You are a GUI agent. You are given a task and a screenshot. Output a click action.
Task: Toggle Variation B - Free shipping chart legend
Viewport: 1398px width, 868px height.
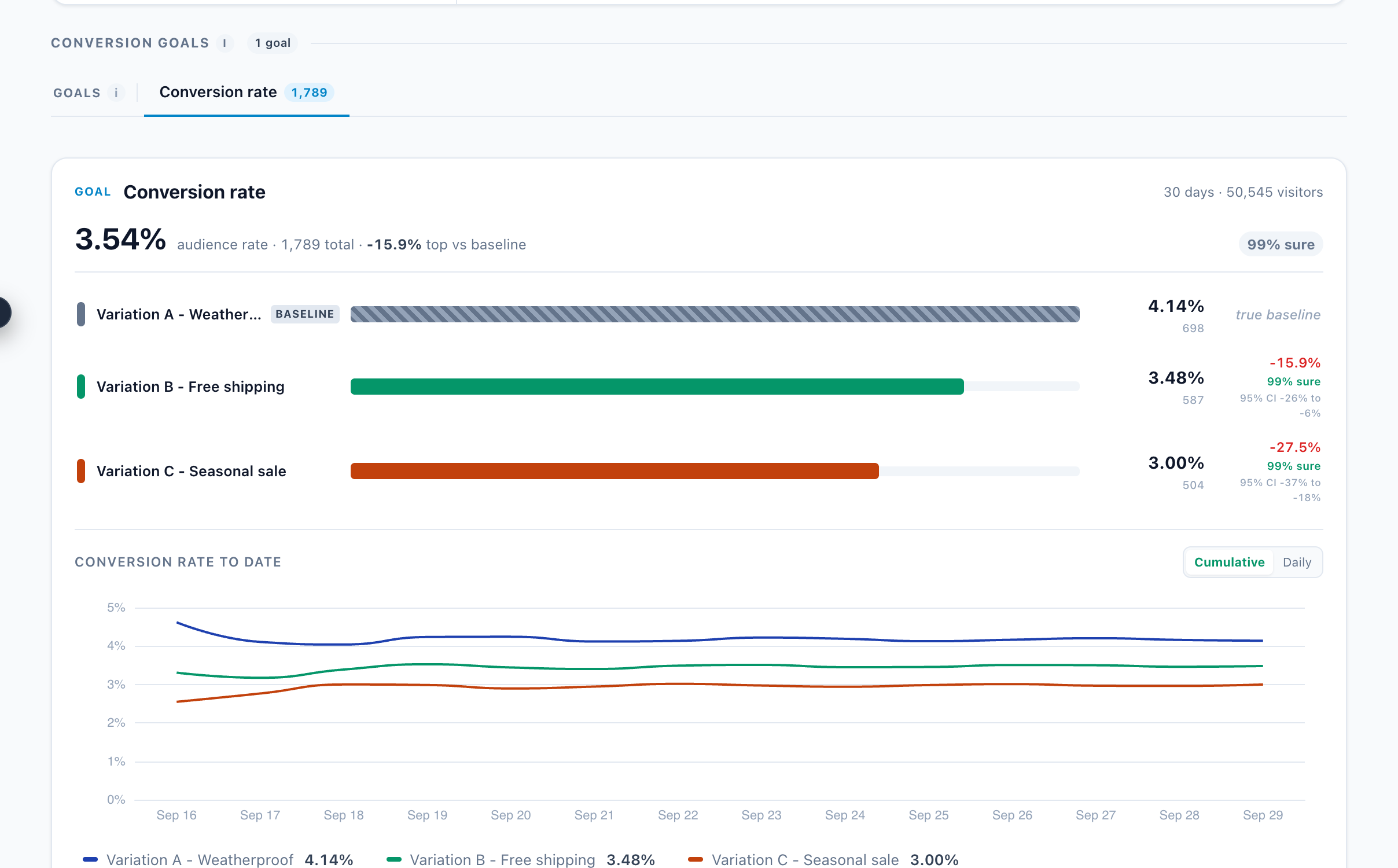(x=521, y=859)
